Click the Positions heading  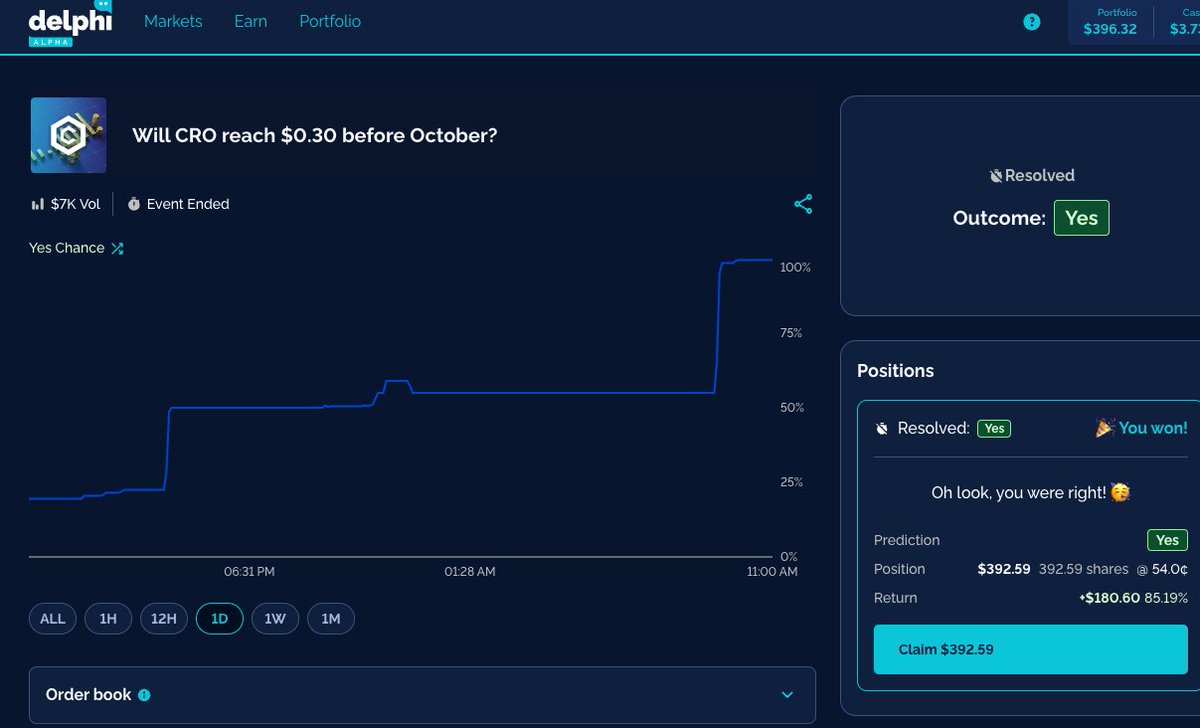click(895, 371)
